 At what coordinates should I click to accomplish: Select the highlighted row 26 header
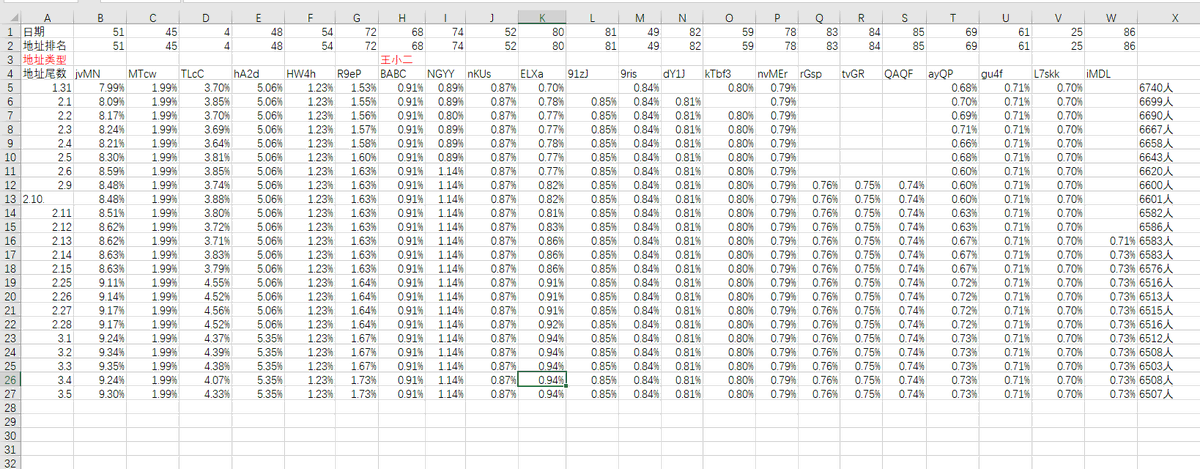[x=10, y=381]
